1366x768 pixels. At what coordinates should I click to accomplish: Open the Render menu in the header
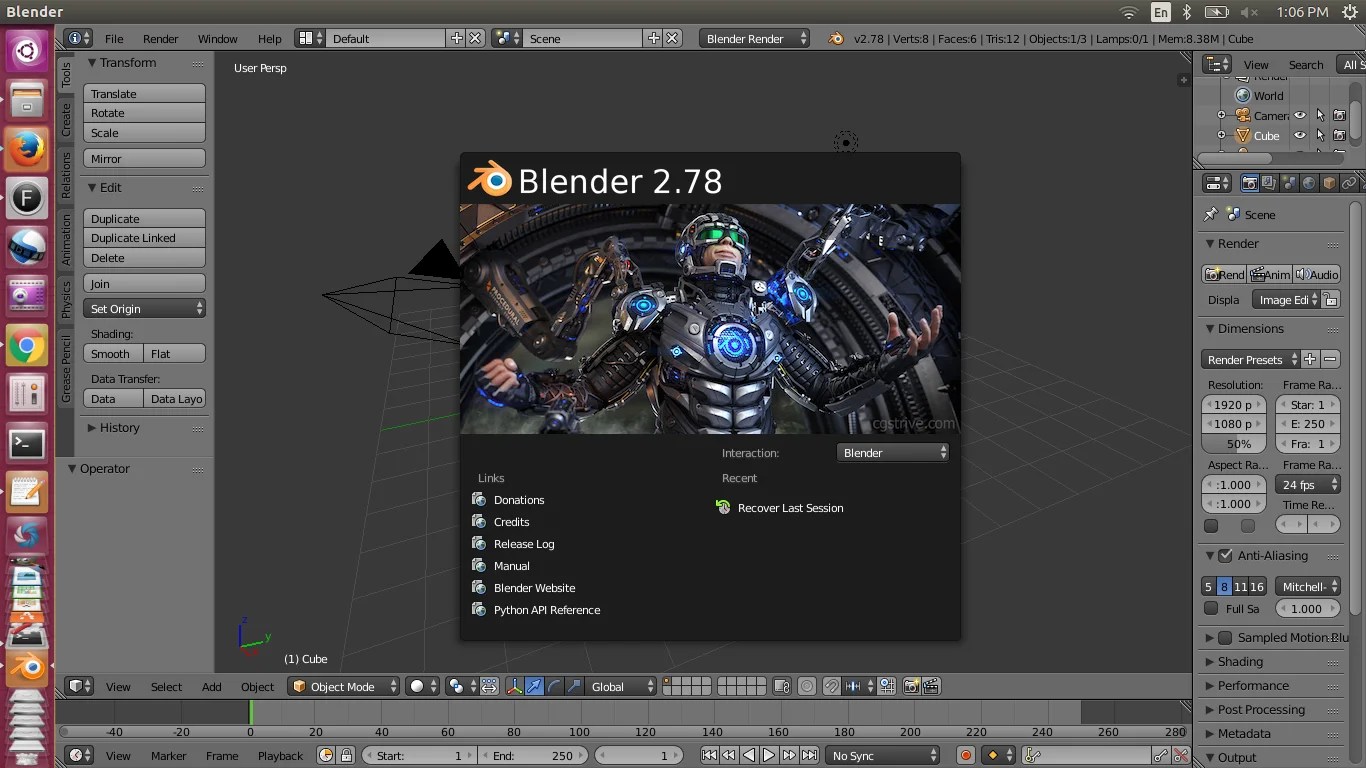[160, 38]
